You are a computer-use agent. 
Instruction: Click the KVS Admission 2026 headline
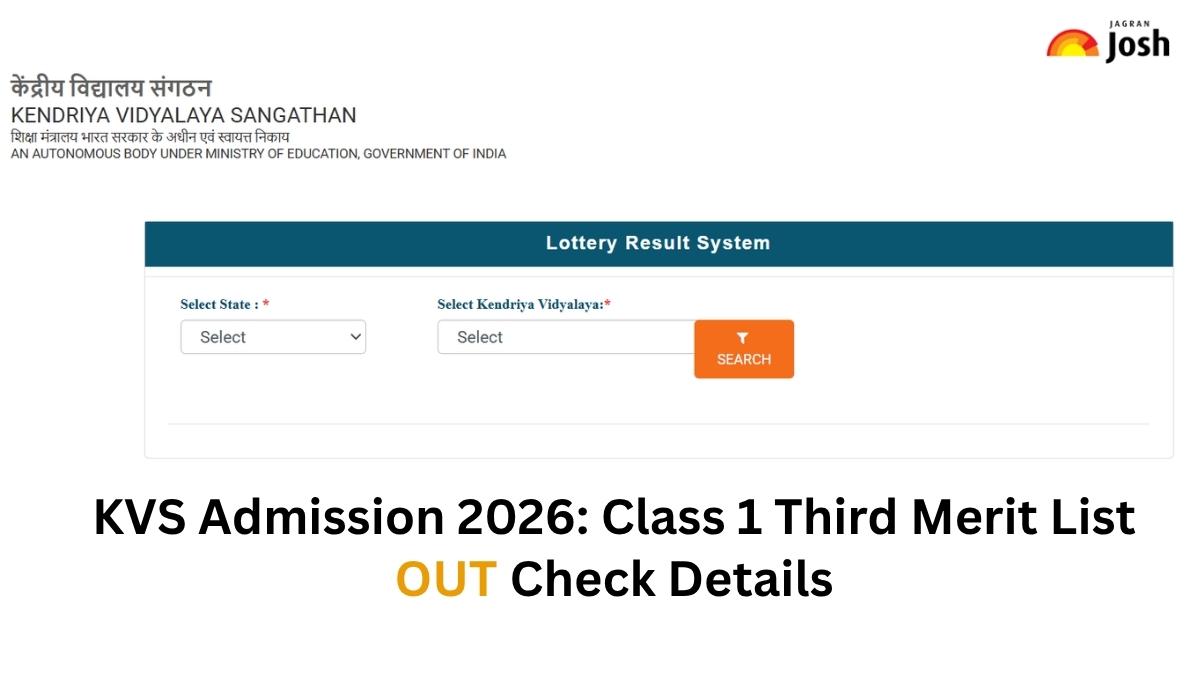(x=614, y=518)
